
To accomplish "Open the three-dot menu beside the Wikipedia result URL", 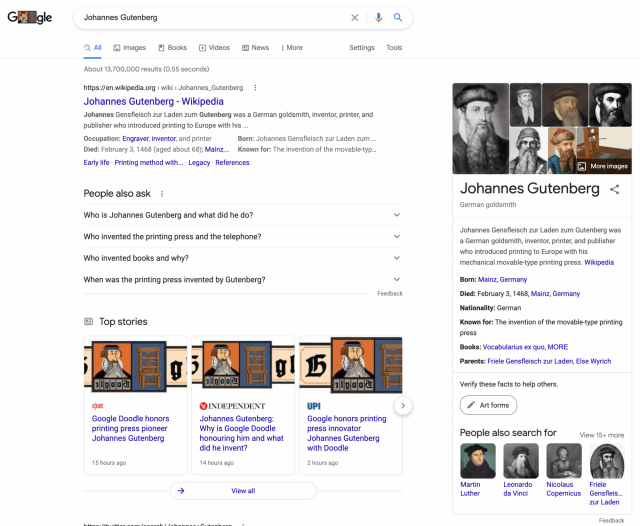I will click(255, 88).
